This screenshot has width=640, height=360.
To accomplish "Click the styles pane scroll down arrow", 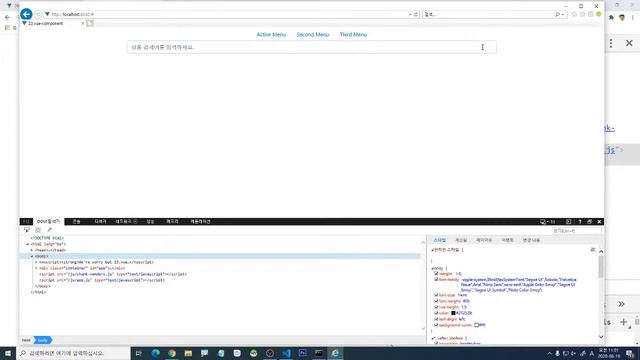I will (x=601, y=337).
